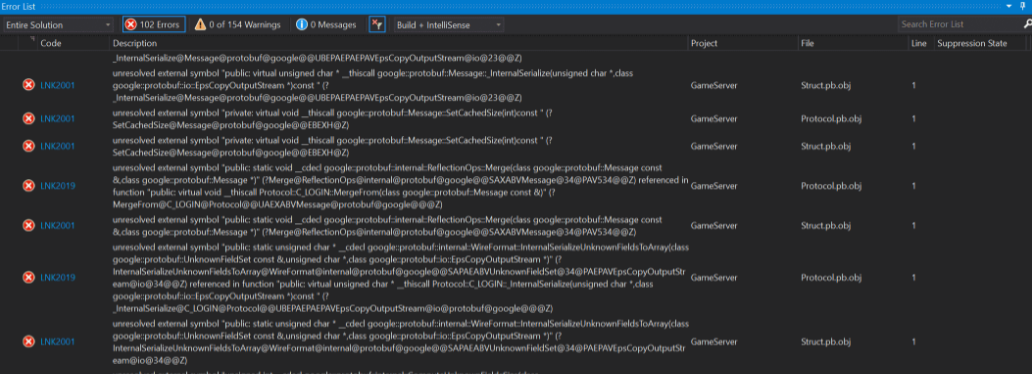
Task: Select Struct.pb.obj in the SetCachedSize row
Action: (825, 146)
